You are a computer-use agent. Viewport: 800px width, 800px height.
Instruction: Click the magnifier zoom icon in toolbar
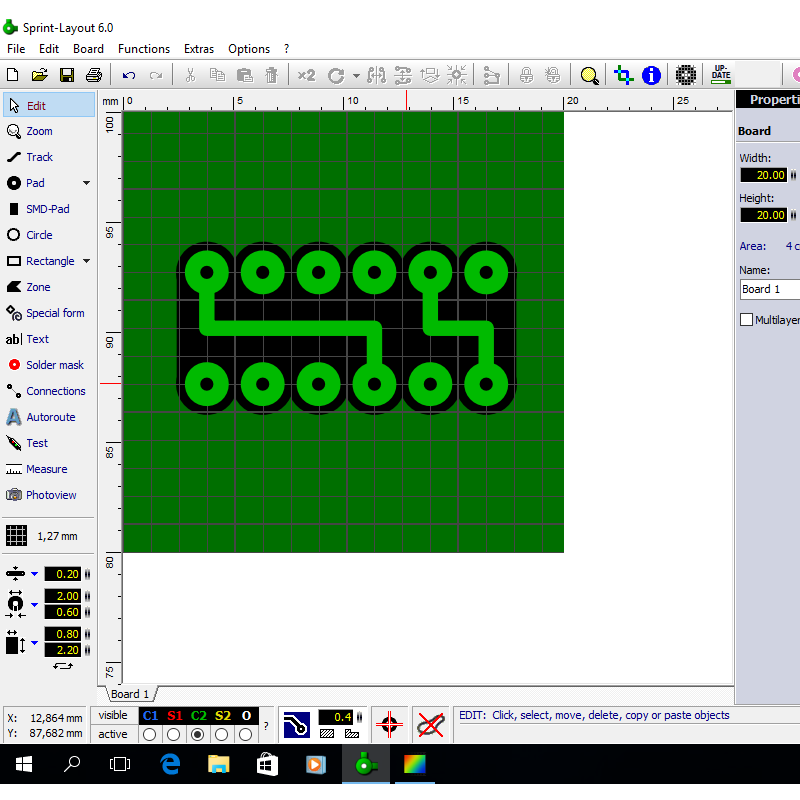(x=589, y=75)
